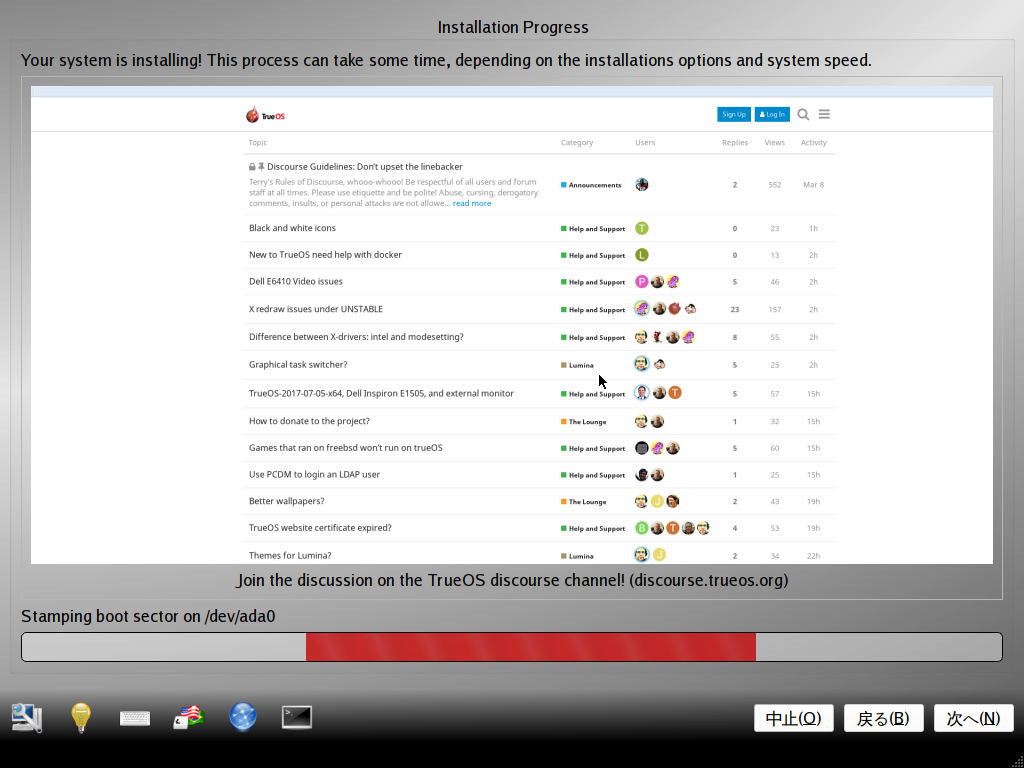This screenshot has width=1024, height=768.
Task: Click 'Mar 8' activity date
Action: click(814, 185)
